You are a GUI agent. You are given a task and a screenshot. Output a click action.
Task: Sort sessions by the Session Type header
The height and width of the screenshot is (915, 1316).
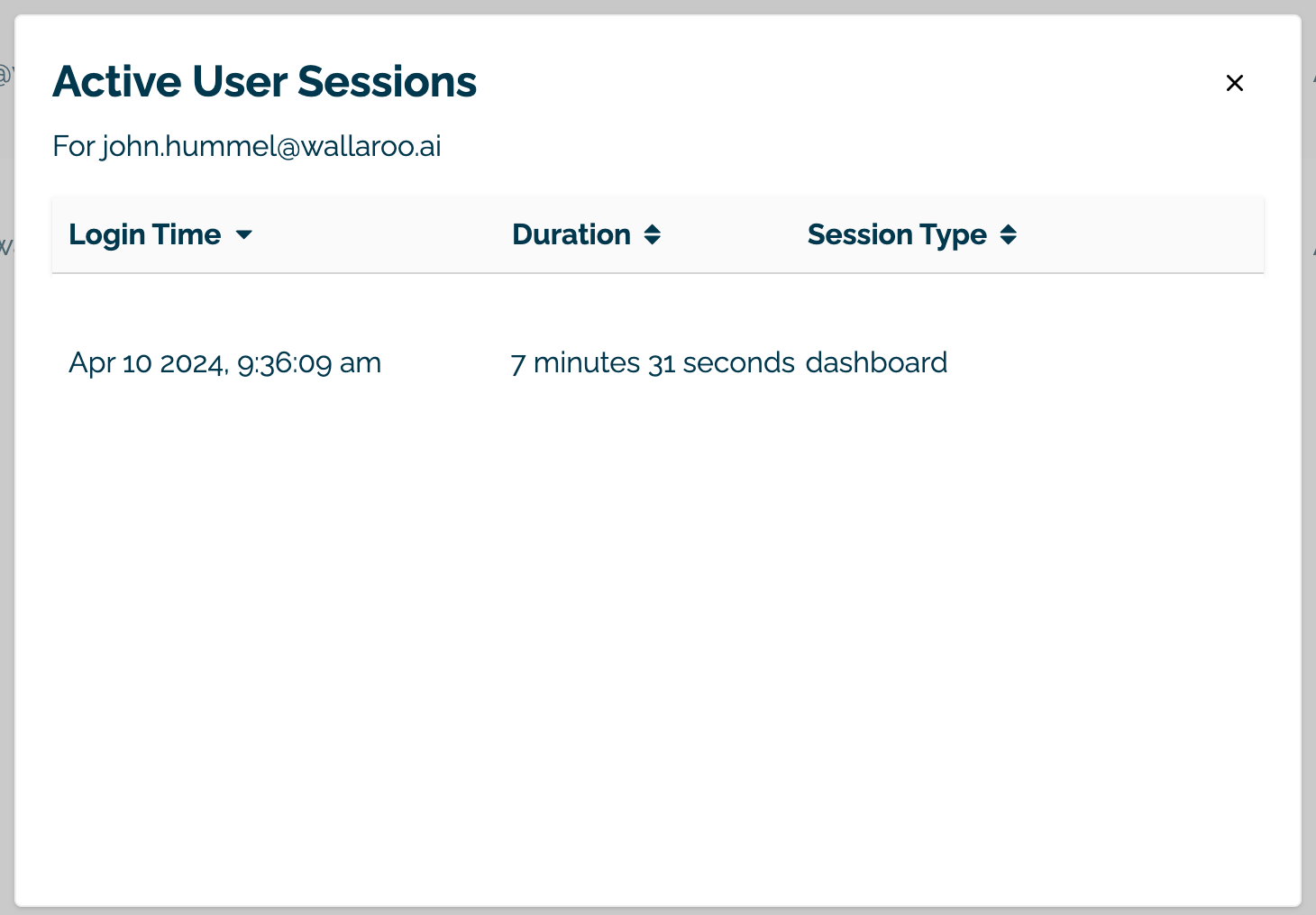pos(897,235)
